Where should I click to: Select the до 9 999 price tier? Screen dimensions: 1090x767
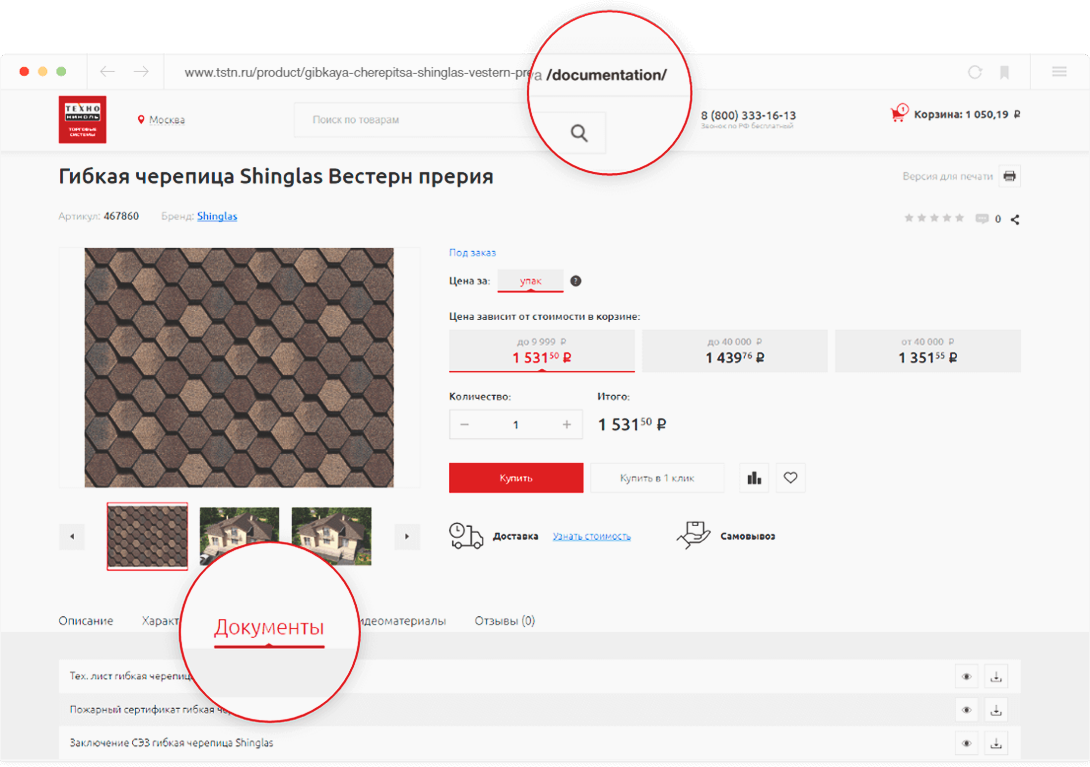click(542, 350)
